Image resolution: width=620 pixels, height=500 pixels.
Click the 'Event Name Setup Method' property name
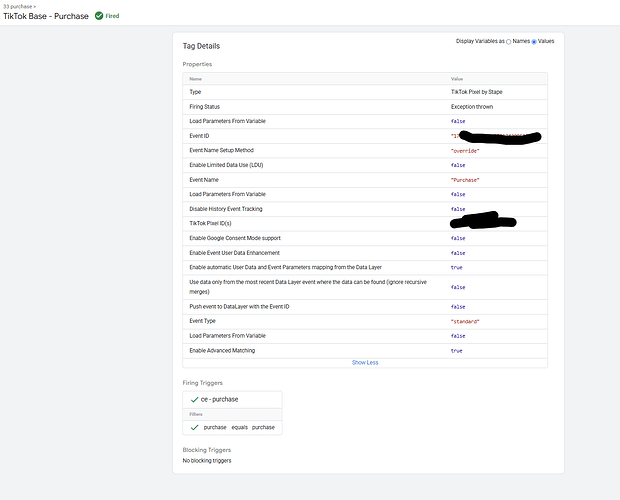pyautogui.click(x=221, y=150)
